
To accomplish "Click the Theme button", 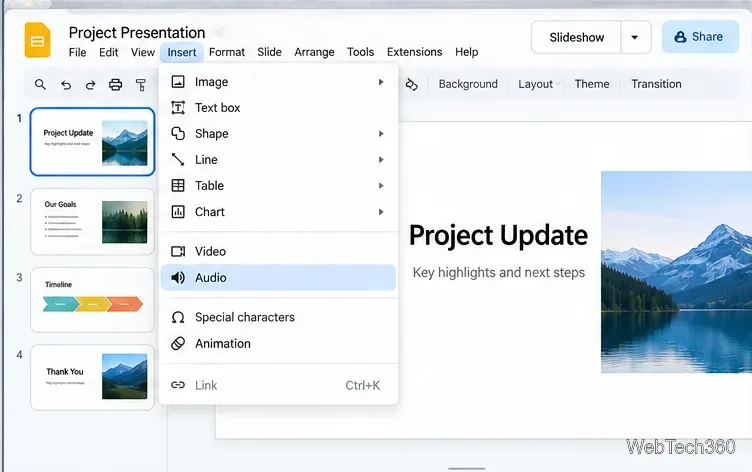I will 592,84.
